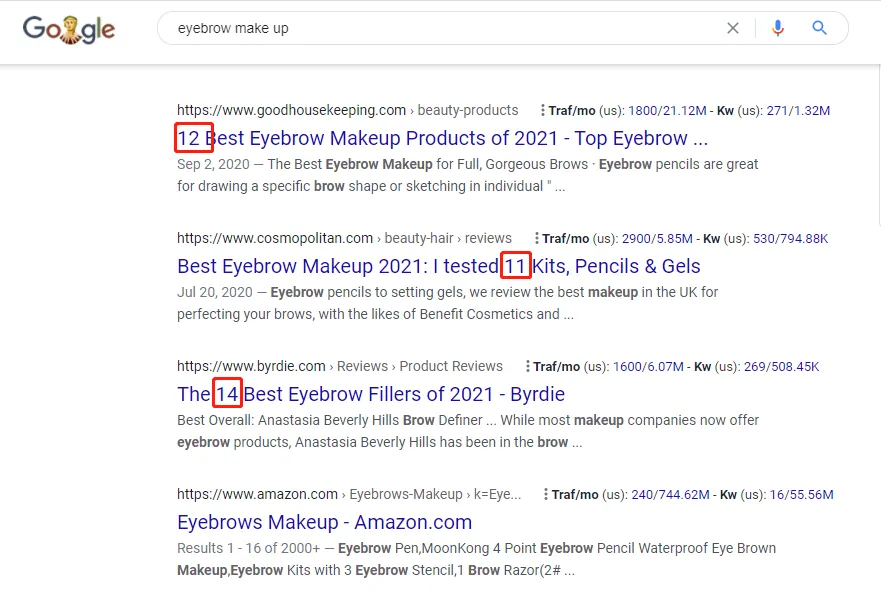Screen dimensions: 881x590
Task: Click the Google doodle logo
Action: click(x=69, y=29)
